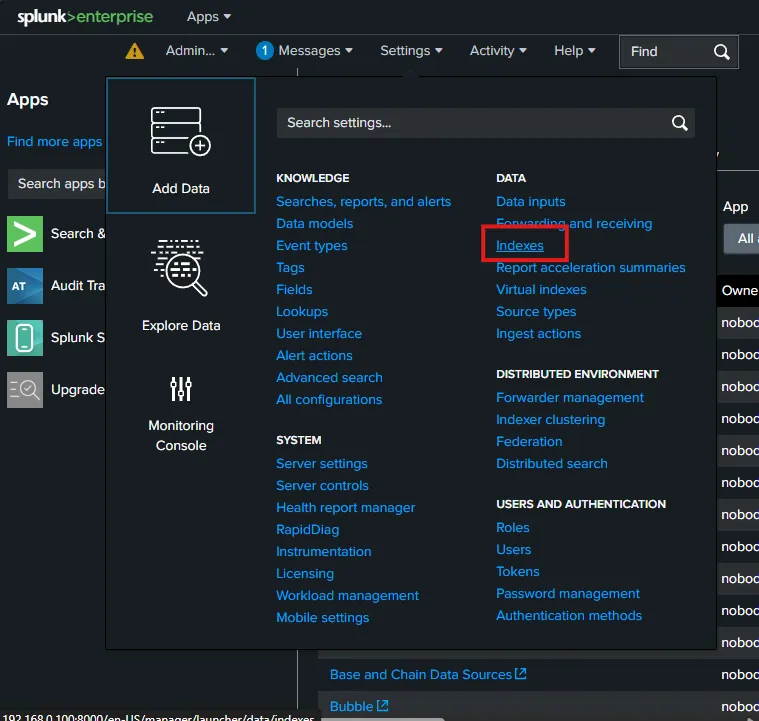
Task: Click the yellow warning triangle icon
Action: tap(135, 51)
